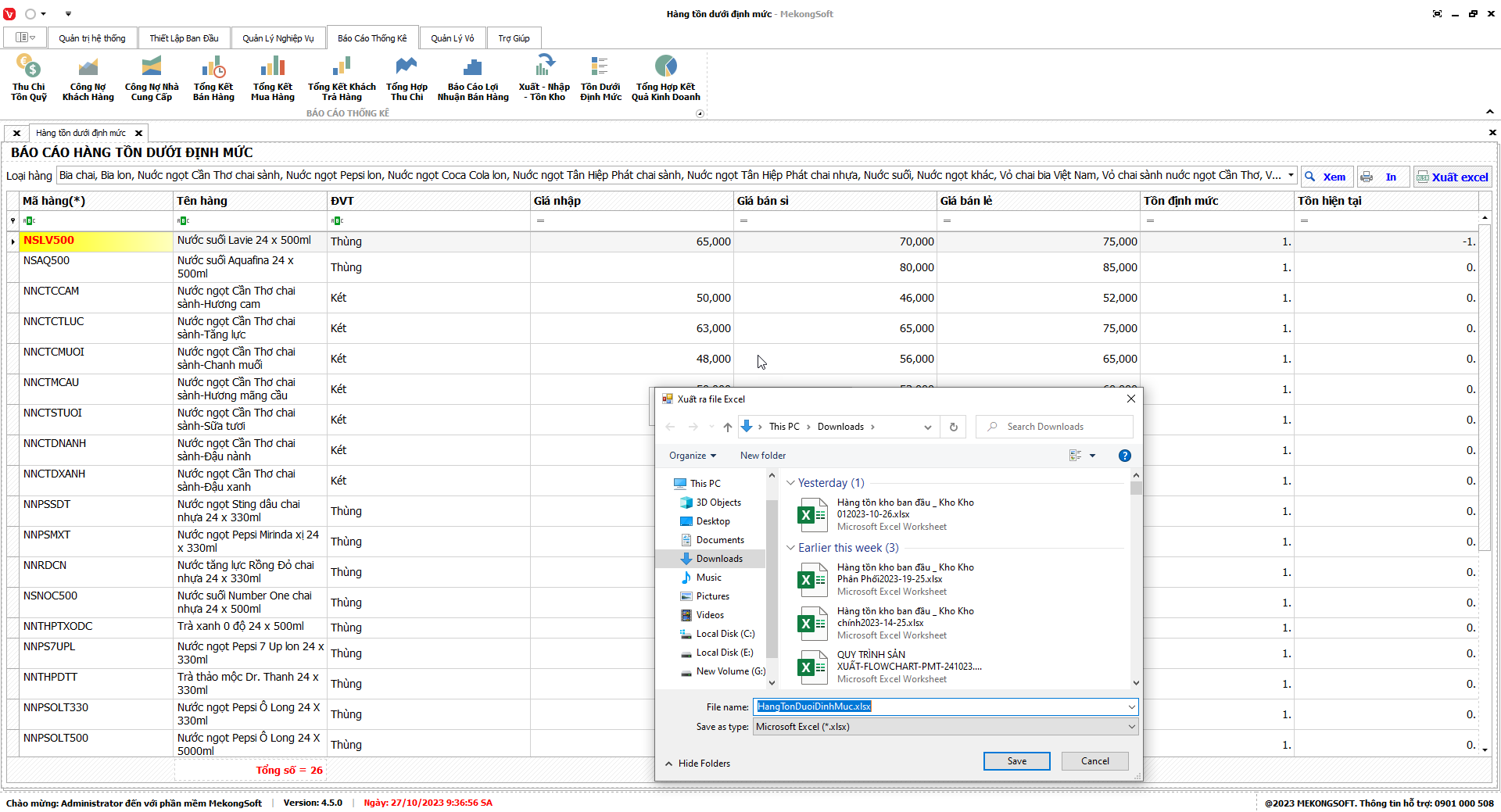The image size is (1501, 812).
Task: Open Công Nợ Khách Hàng report
Action: point(88,77)
